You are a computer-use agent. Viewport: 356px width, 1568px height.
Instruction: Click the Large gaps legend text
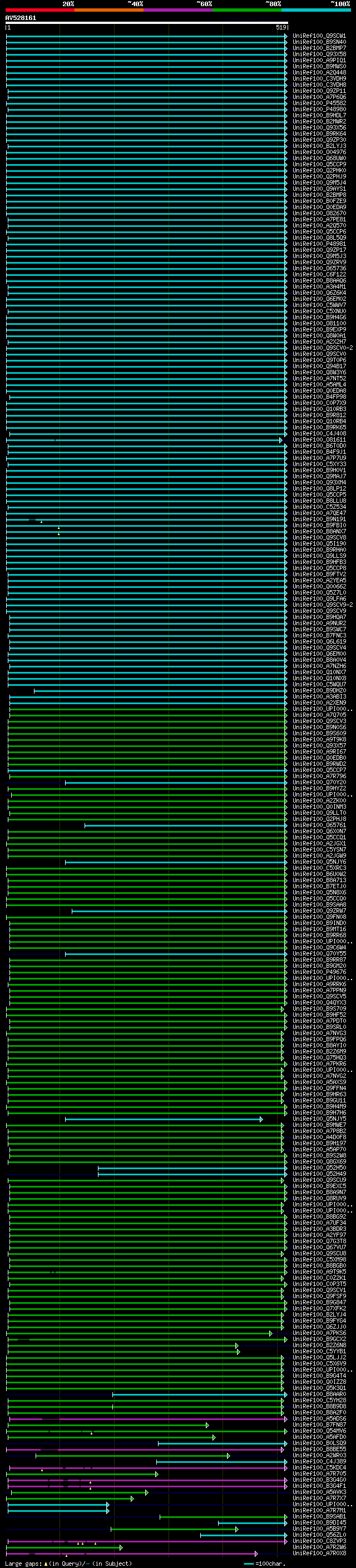click(x=68, y=1563)
